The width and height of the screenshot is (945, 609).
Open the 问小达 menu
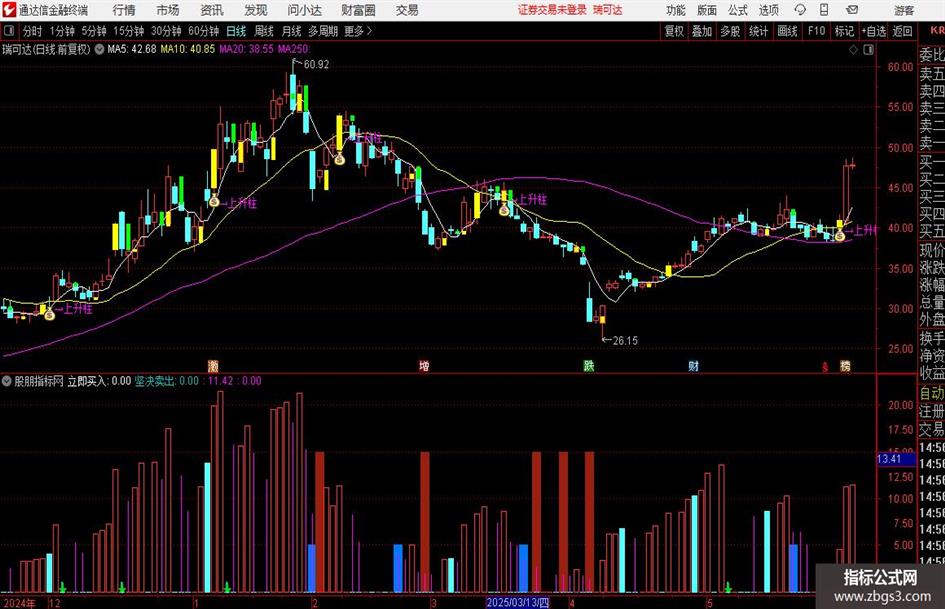[x=304, y=10]
